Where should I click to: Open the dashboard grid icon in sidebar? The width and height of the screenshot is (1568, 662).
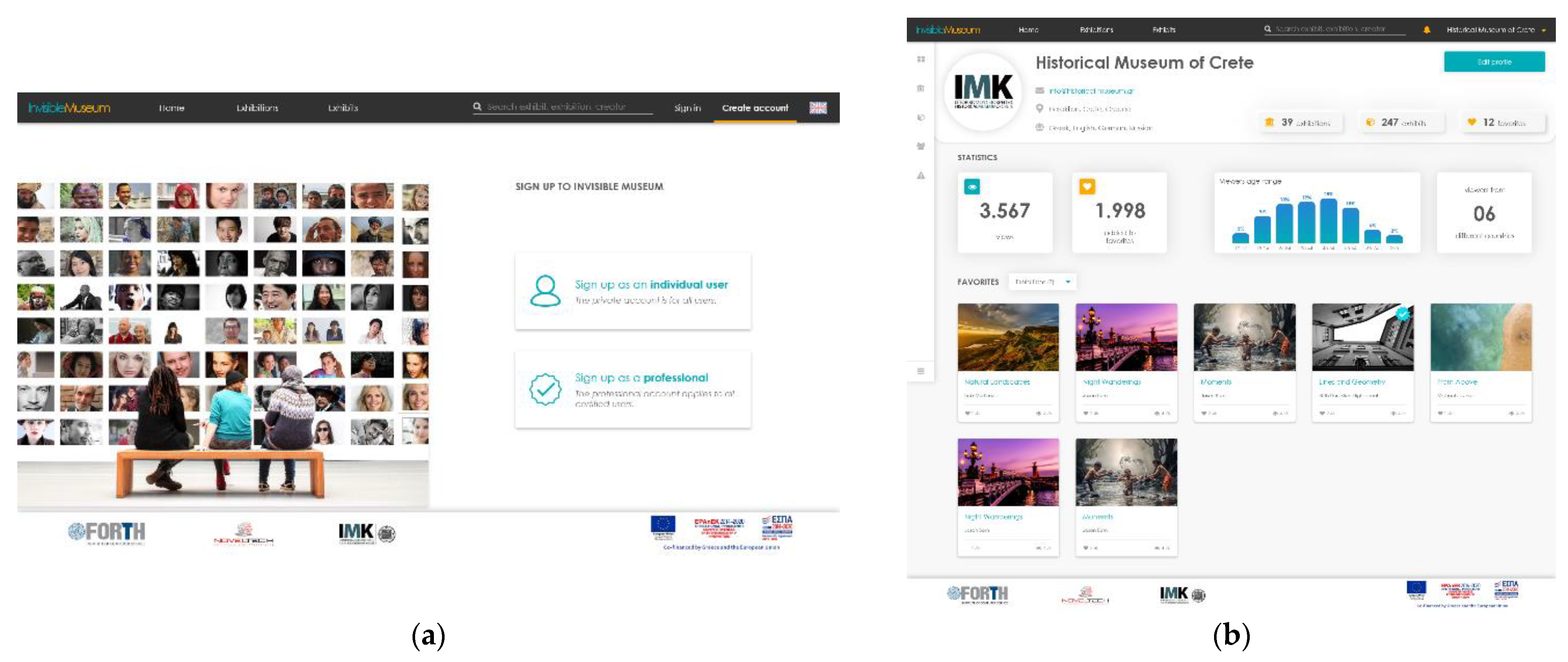[921, 59]
